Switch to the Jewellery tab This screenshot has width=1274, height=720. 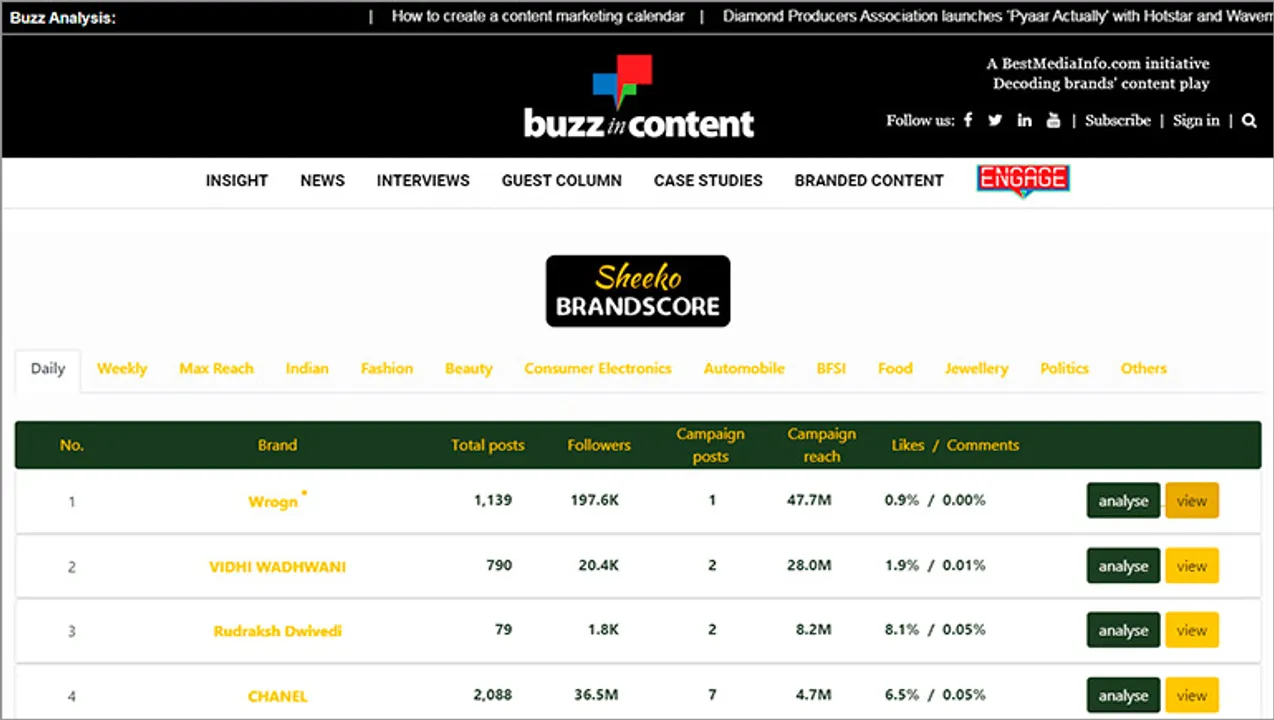click(976, 369)
